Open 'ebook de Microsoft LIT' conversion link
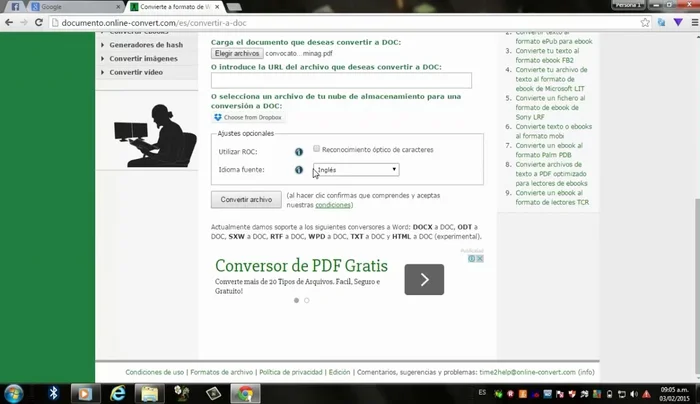700x404 pixels. pos(551,79)
